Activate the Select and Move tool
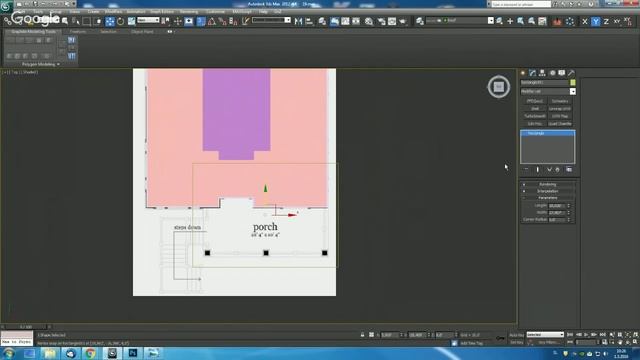640x360 pixels. tap(110, 21)
